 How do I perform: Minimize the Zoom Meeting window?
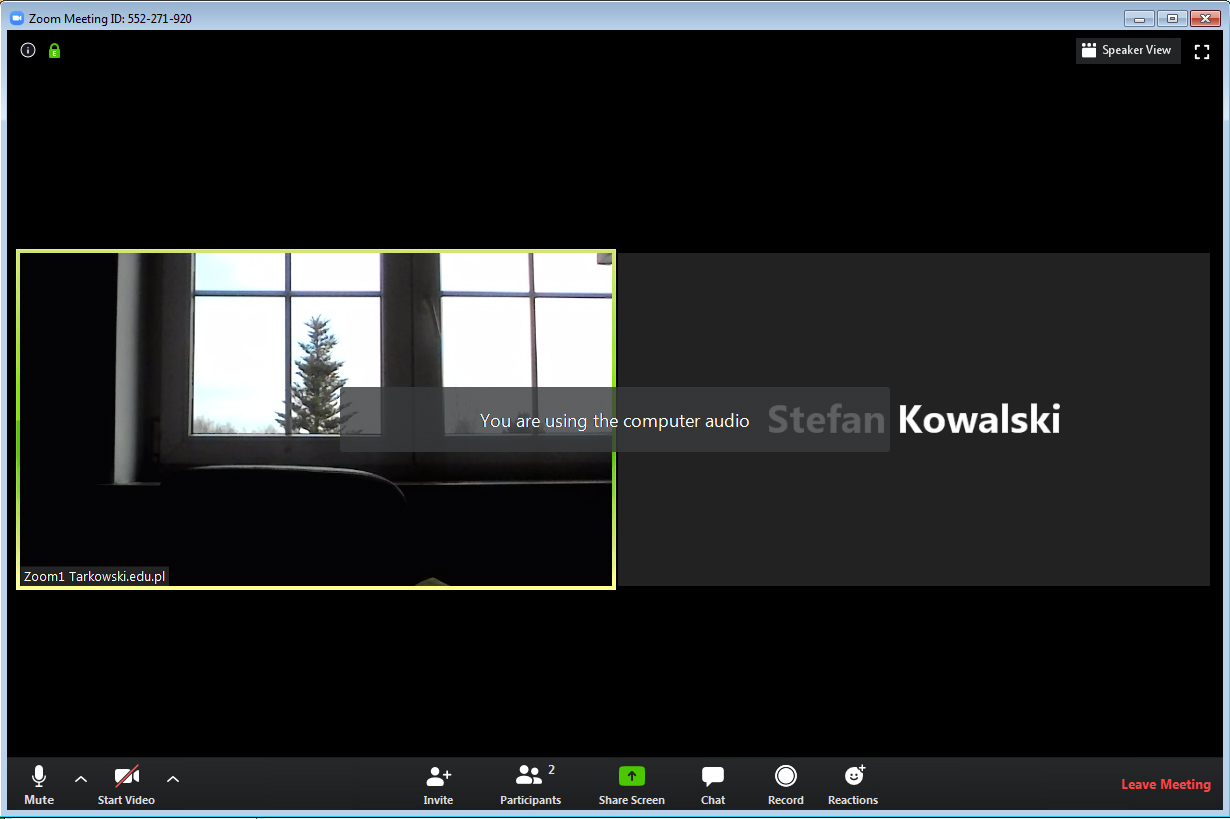tap(1138, 18)
